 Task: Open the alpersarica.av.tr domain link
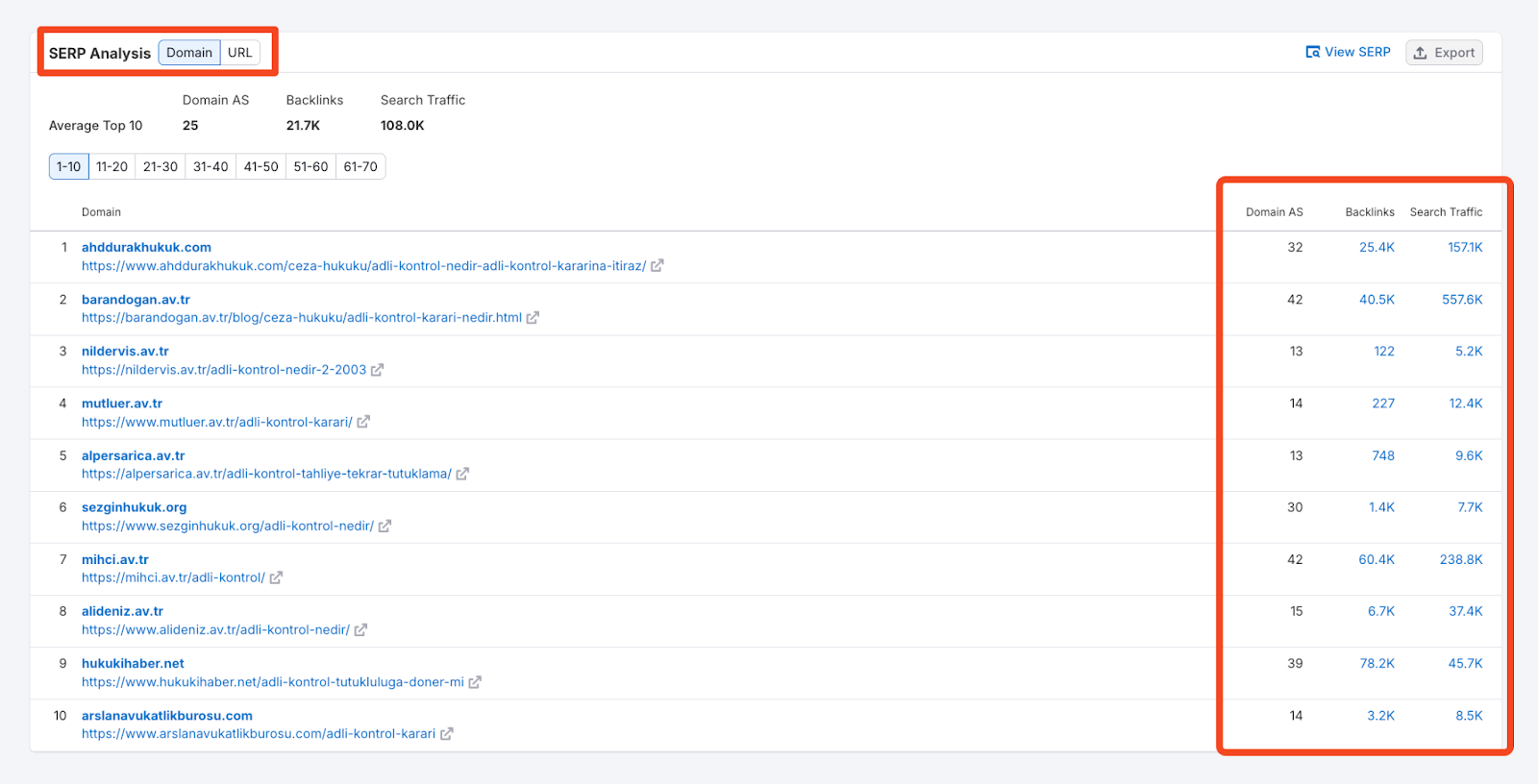pyautogui.click(x=133, y=455)
